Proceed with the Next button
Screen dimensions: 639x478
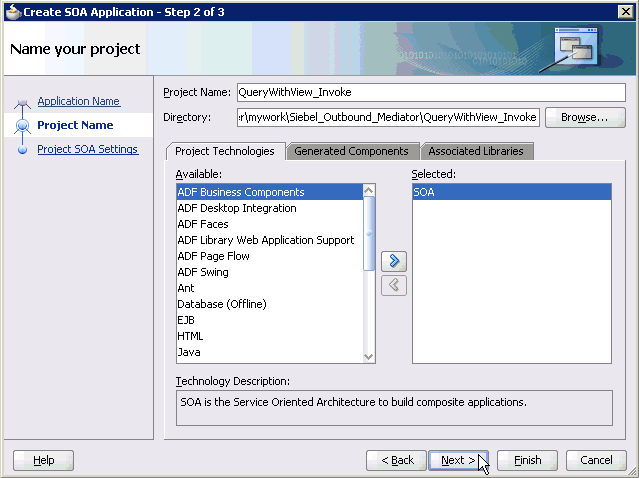pos(458,460)
